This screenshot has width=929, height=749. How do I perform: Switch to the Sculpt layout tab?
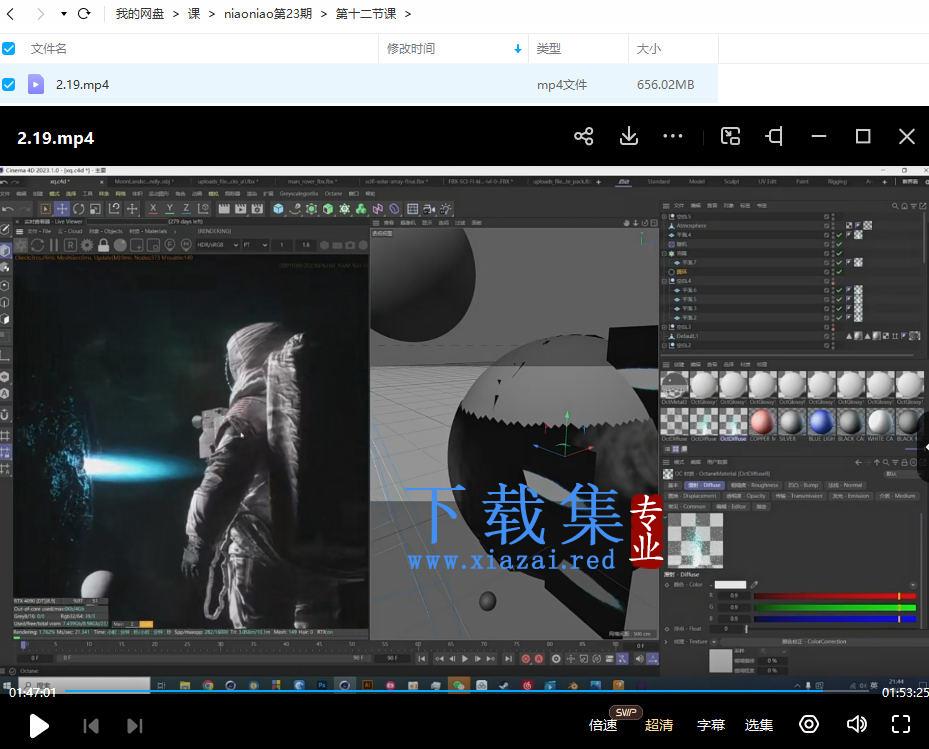[x=732, y=181]
